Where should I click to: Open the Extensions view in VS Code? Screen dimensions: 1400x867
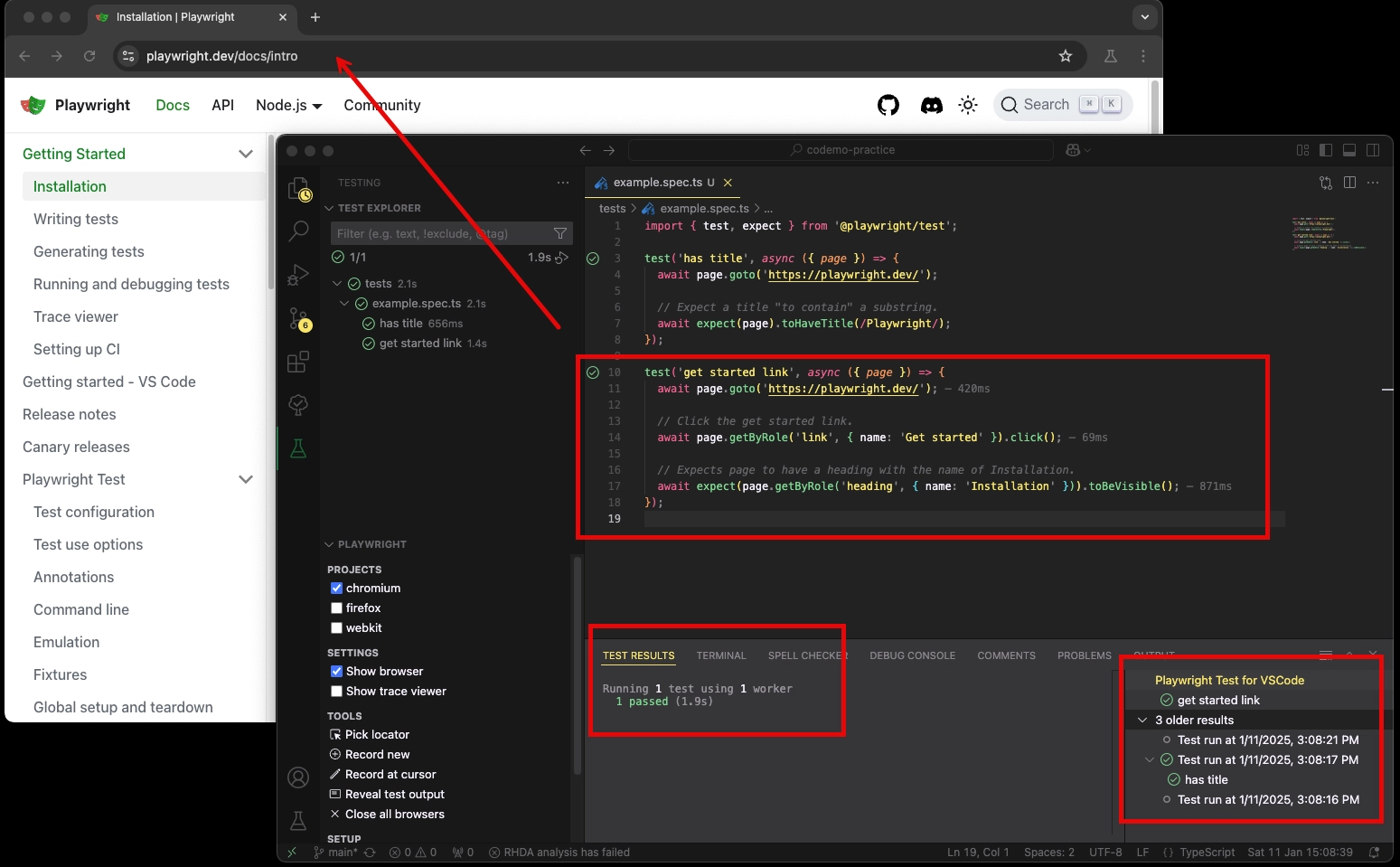coord(298,362)
